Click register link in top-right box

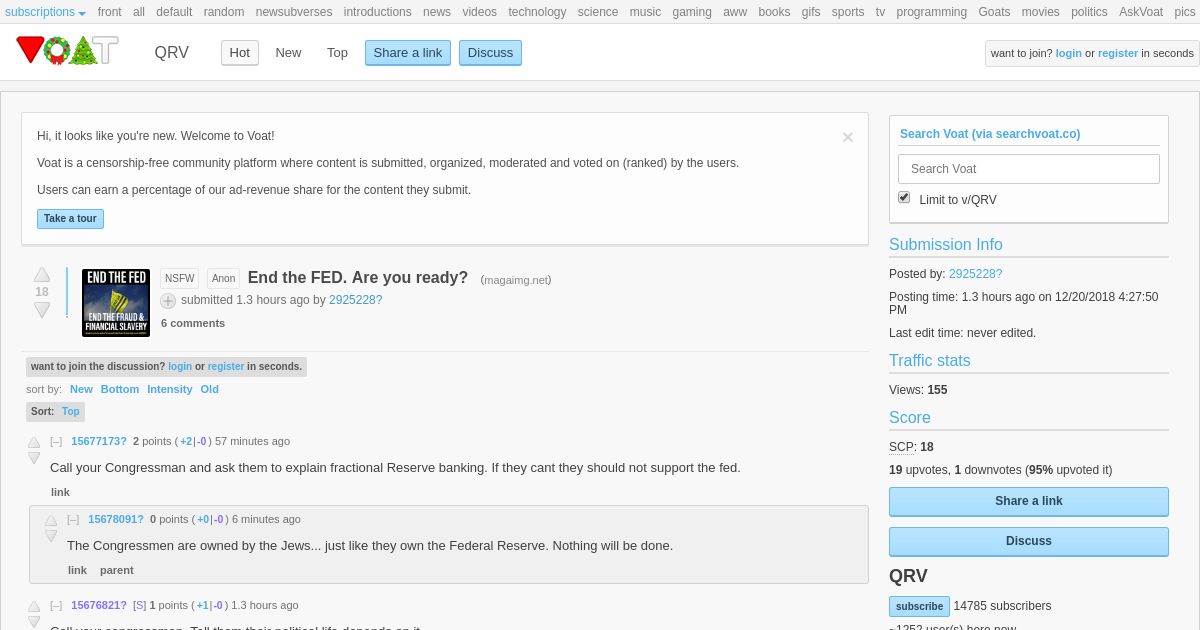[x=1117, y=53]
